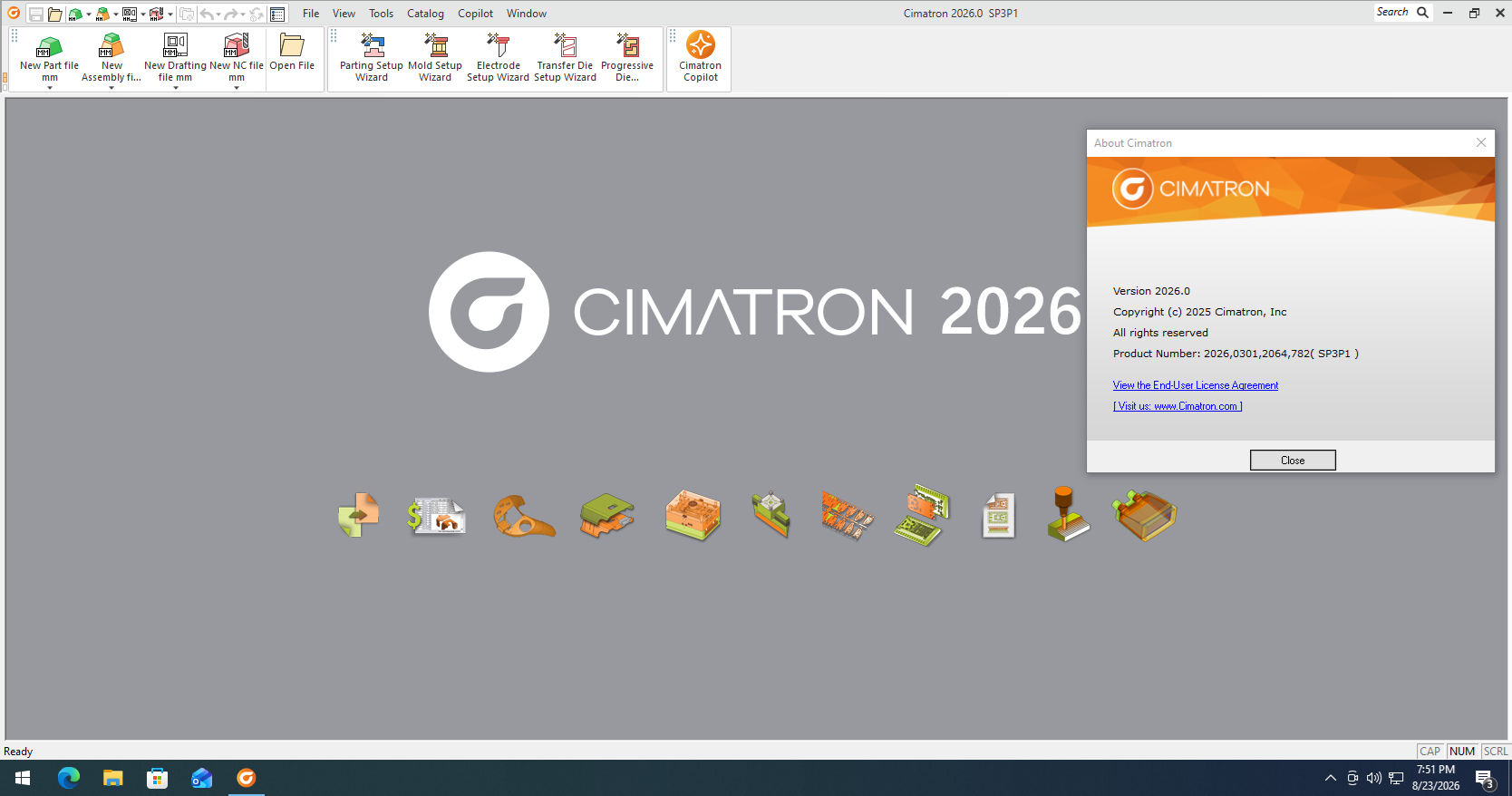The width and height of the screenshot is (1512, 796).
Task: Open the File menu
Action: pyautogui.click(x=311, y=14)
